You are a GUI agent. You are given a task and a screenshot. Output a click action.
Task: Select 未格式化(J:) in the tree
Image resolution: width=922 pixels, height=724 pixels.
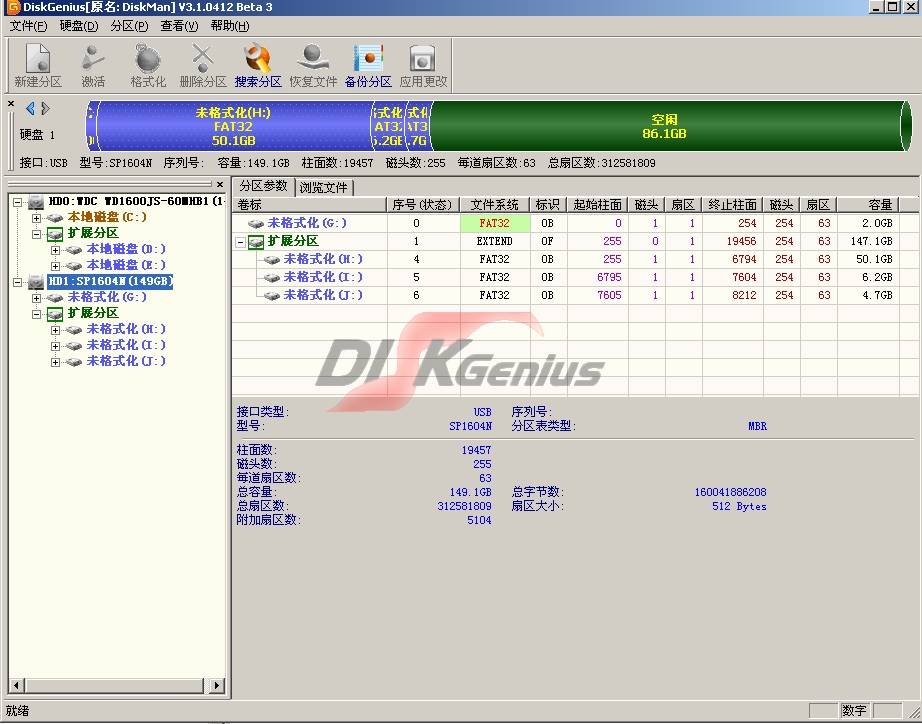[x=126, y=361]
